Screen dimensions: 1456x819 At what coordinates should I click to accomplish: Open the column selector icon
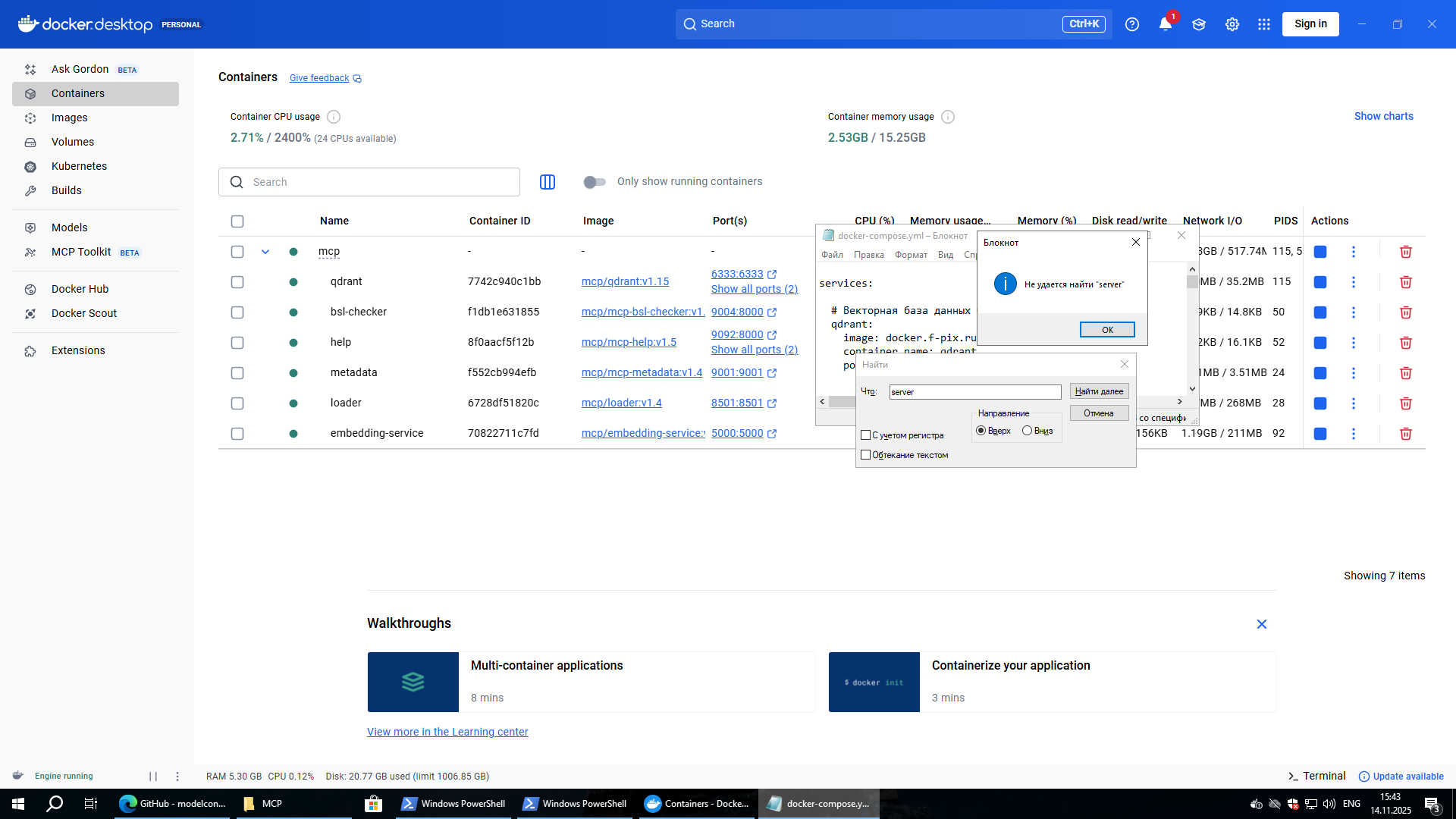click(547, 182)
